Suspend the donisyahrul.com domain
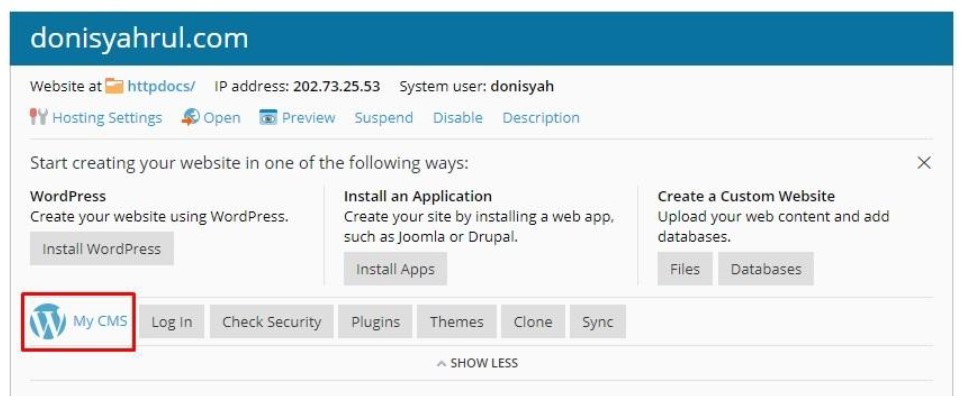This screenshot has width=967, height=411. (x=384, y=117)
